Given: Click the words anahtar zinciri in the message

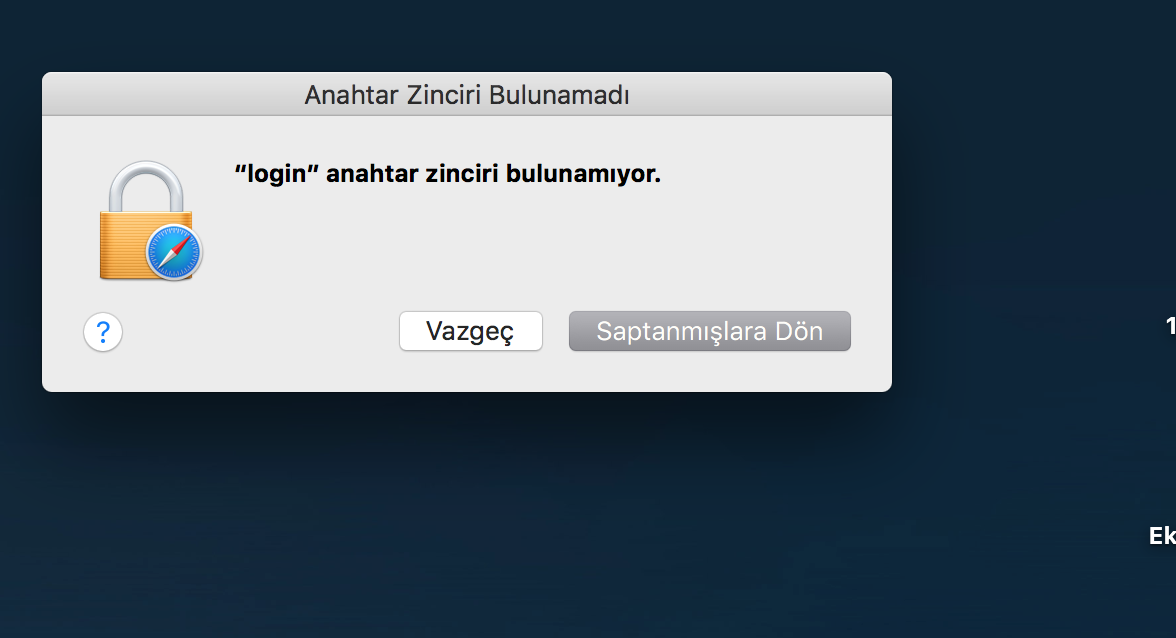Looking at the screenshot, I should (x=412, y=174).
